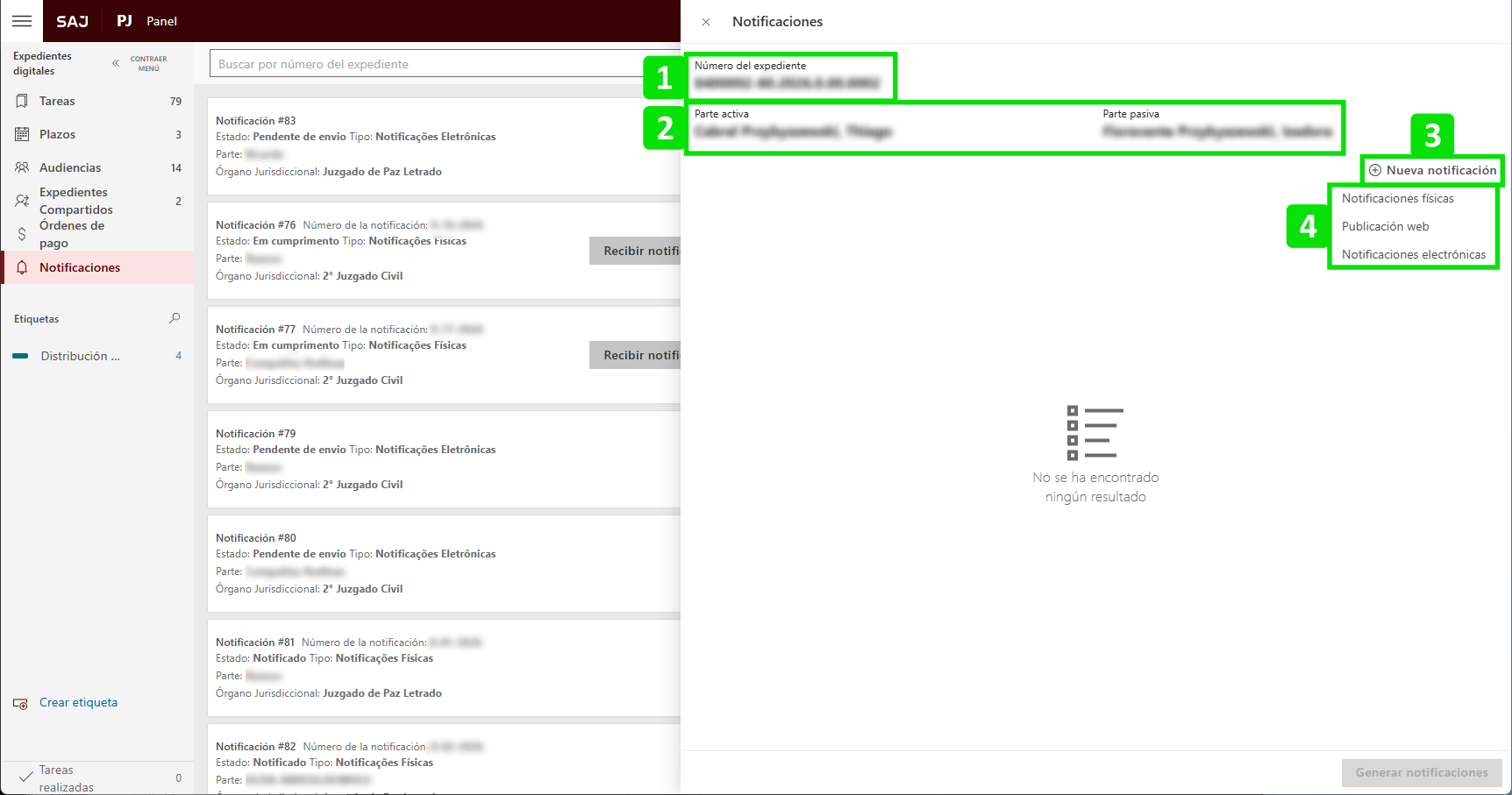Viewport: 1512px width, 795px height.
Task: Collapse sidebar with Contraer Menú chevron
Action: 116,63
